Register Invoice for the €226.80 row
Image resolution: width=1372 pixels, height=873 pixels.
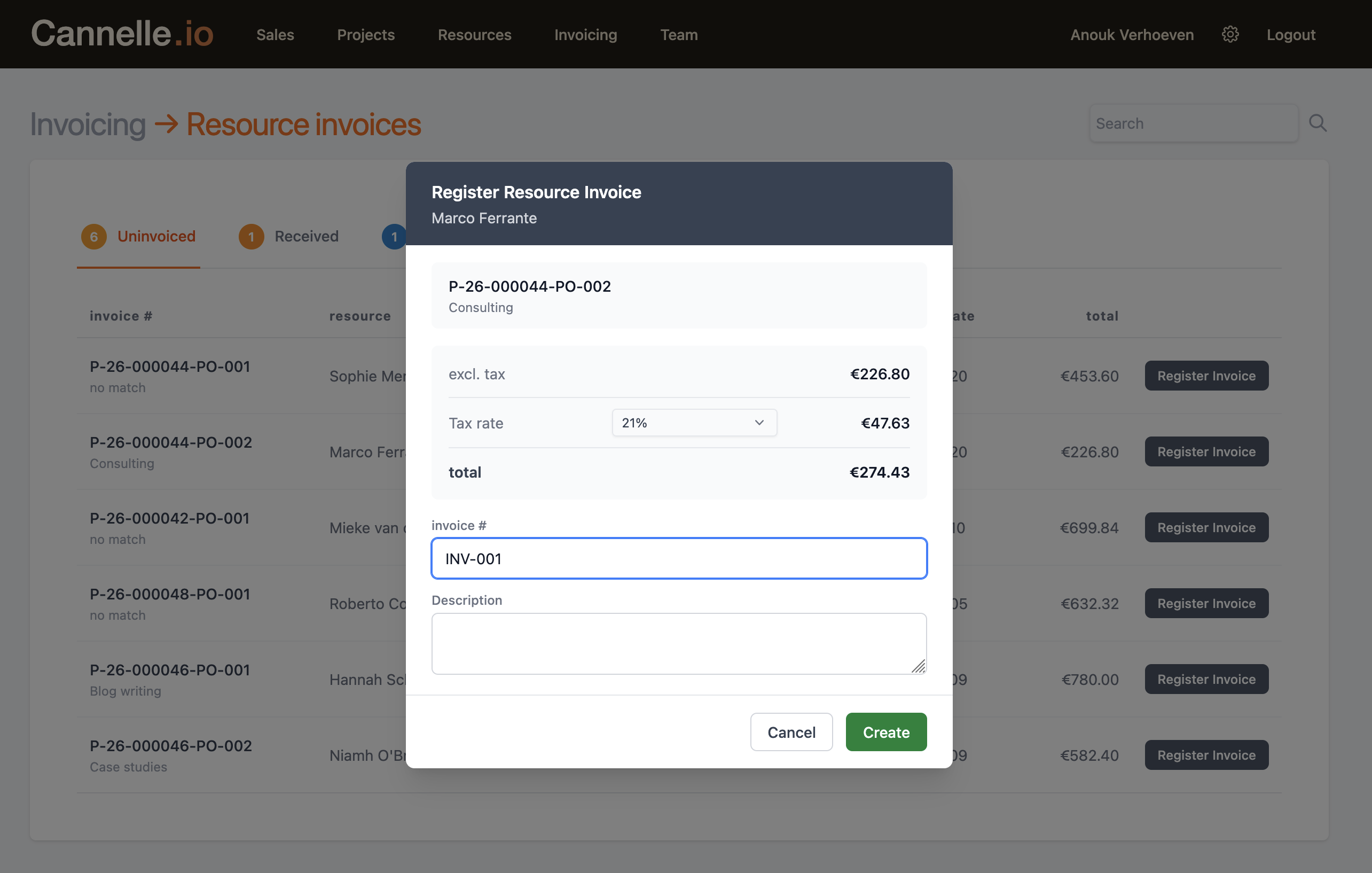point(1206,451)
